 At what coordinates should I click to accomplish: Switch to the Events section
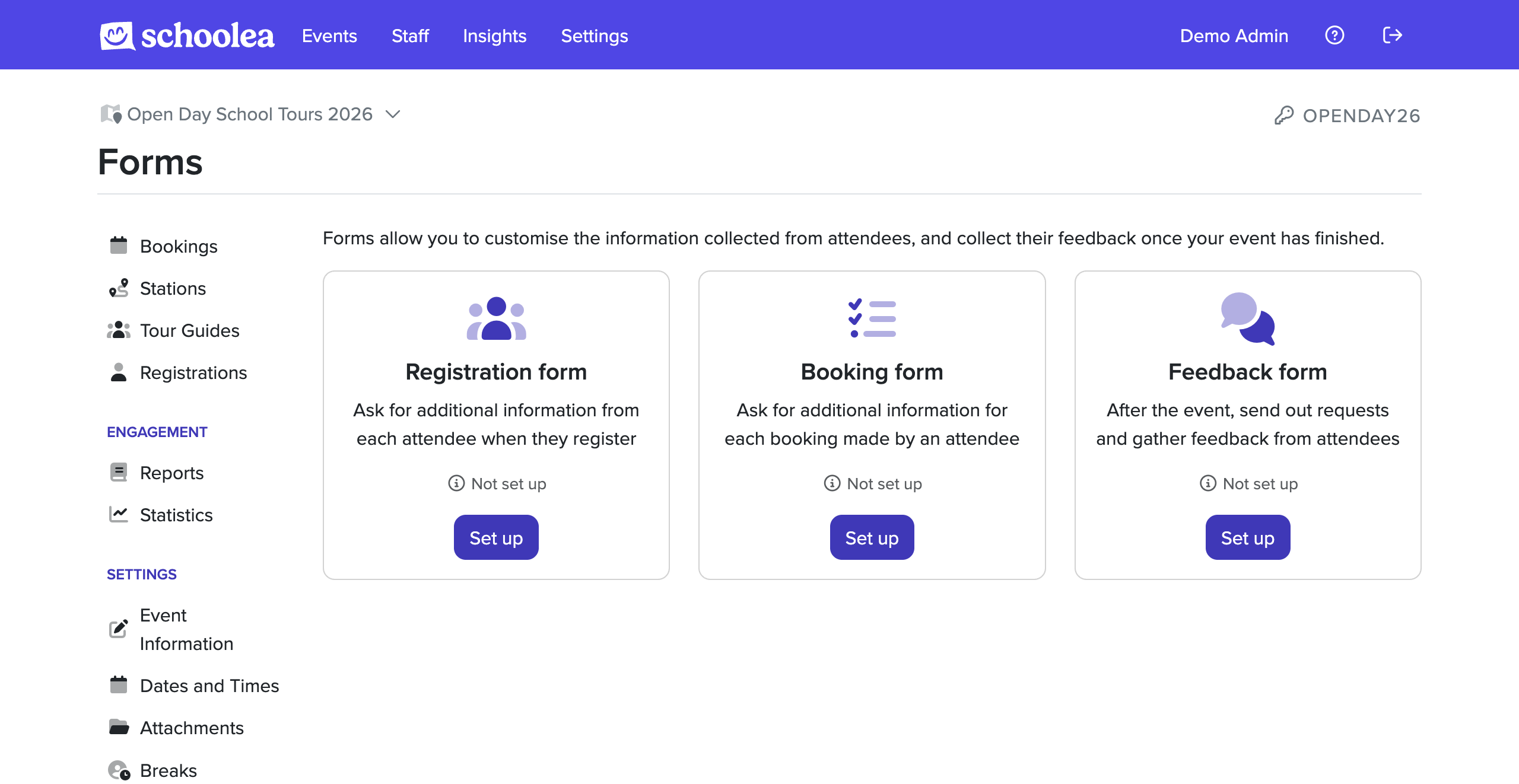pos(329,36)
